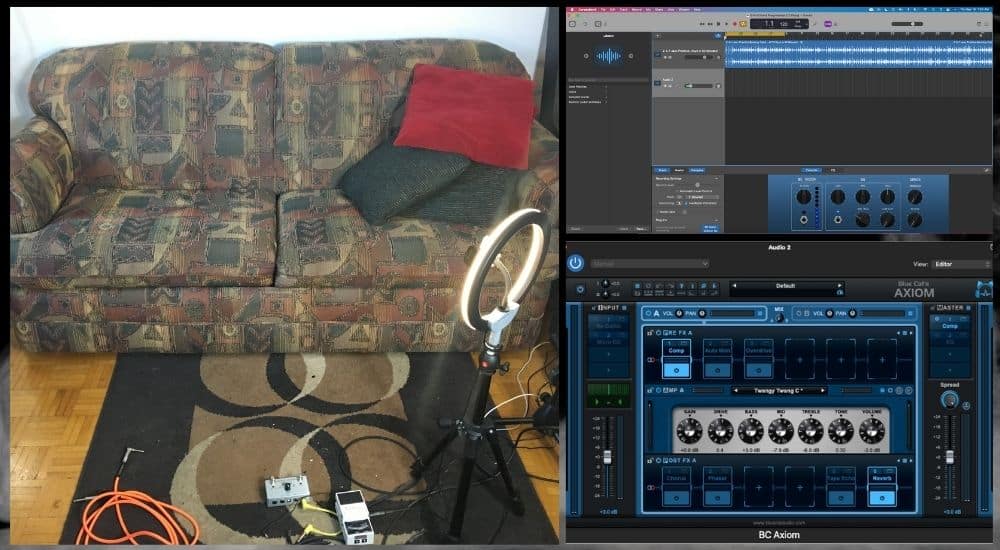Select previous amp preset before Twangy Twang C
Viewport: 1000px width, 550px height.
[735, 390]
